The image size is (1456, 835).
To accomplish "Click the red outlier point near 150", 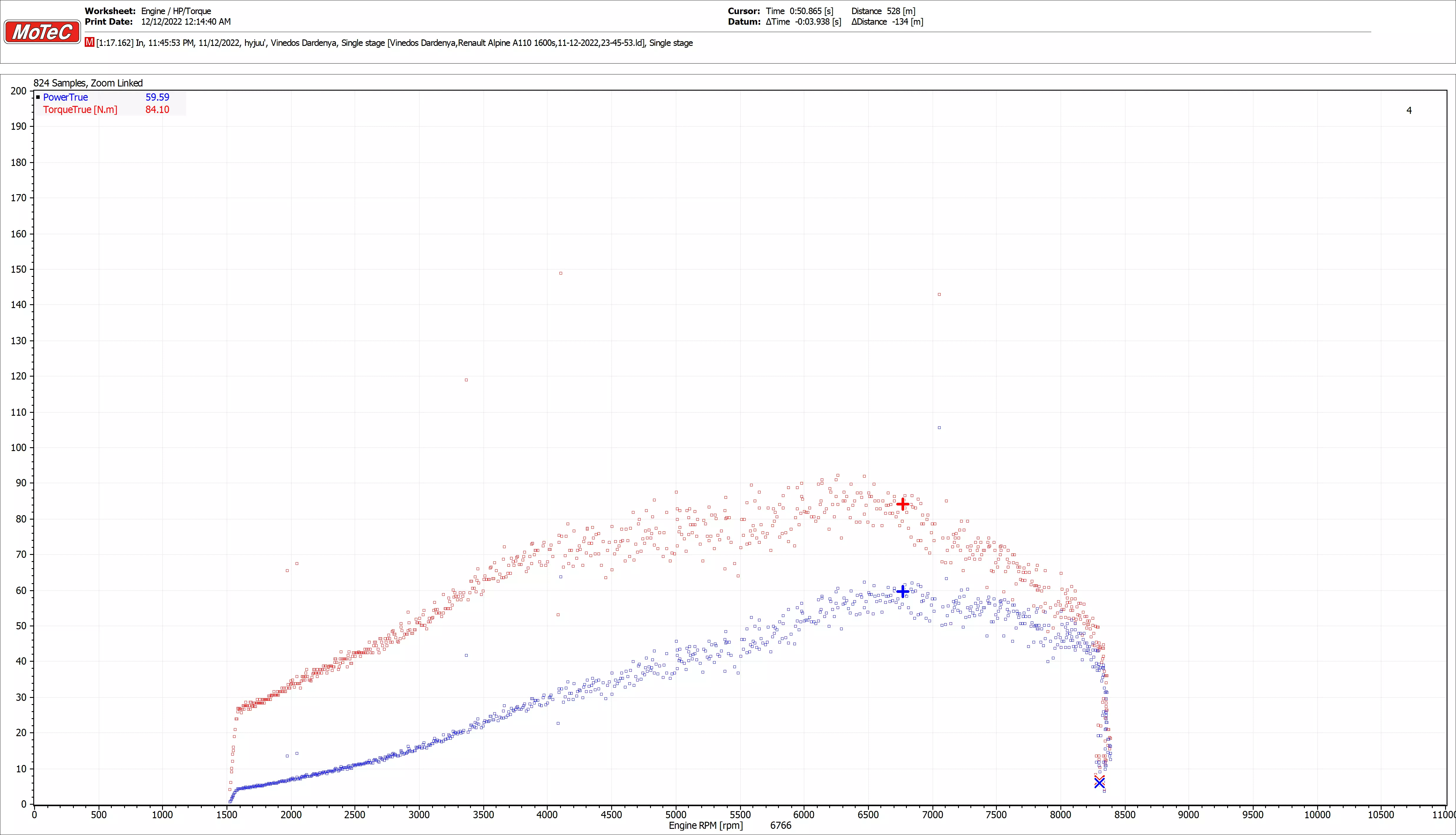I will [x=561, y=274].
